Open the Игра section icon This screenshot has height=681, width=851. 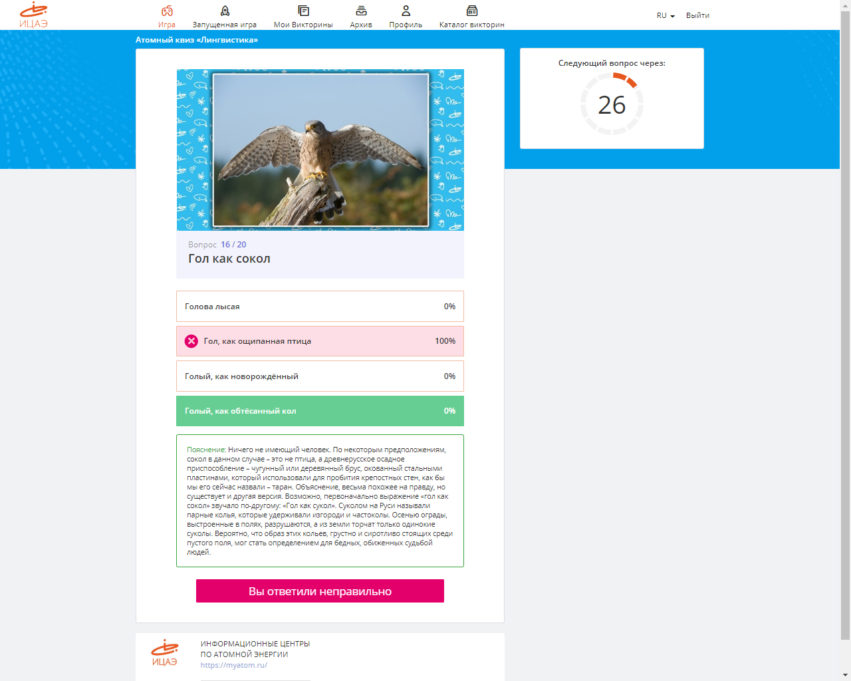[x=167, y=10]
